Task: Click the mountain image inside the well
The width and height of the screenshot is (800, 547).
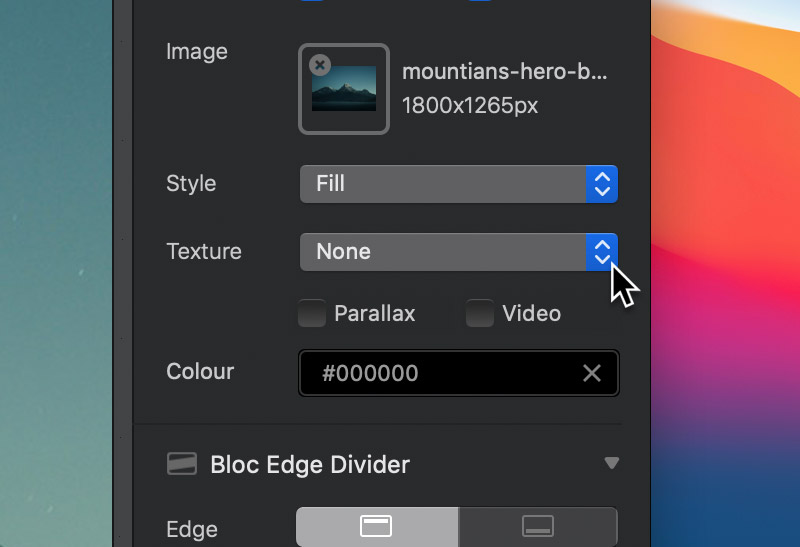Action: point(344,89)
